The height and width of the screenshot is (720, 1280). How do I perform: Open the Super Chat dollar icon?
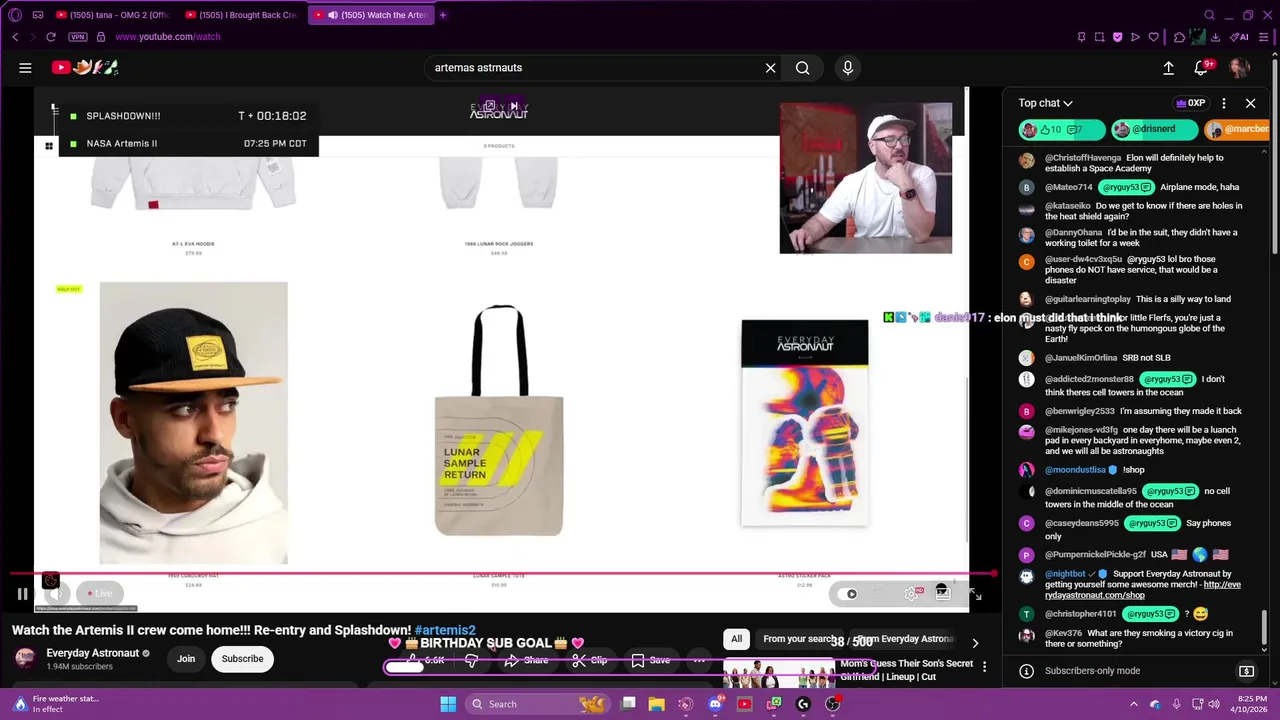click(1246, 671)
